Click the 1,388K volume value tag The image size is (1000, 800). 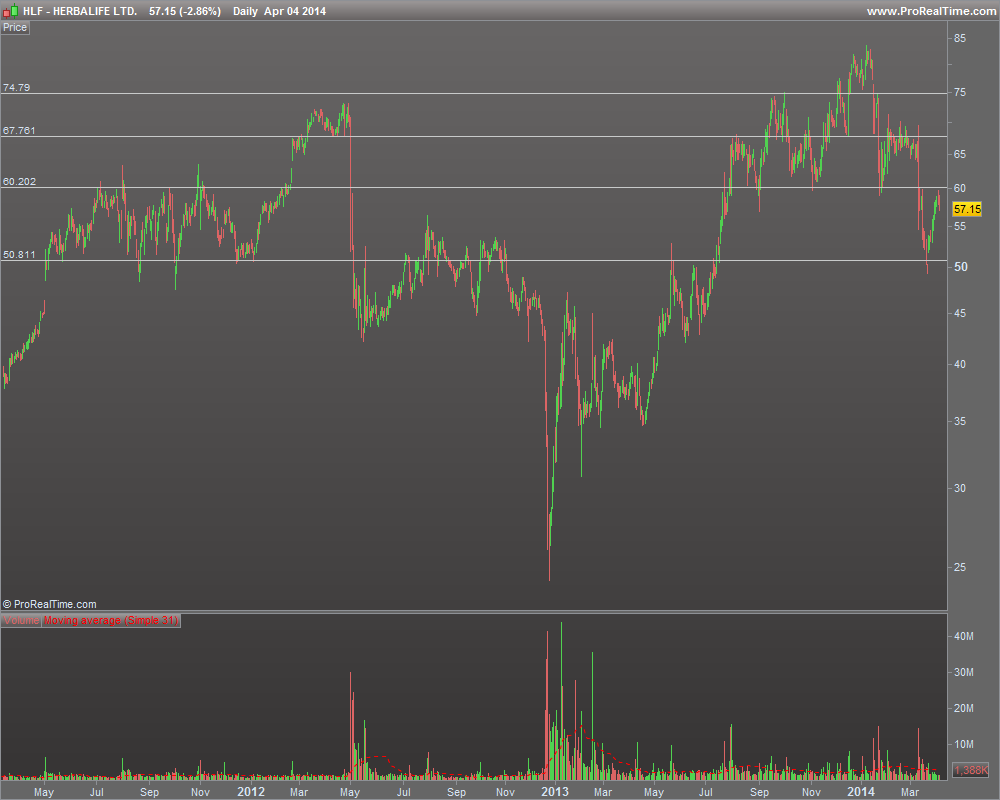coord(970,770)
